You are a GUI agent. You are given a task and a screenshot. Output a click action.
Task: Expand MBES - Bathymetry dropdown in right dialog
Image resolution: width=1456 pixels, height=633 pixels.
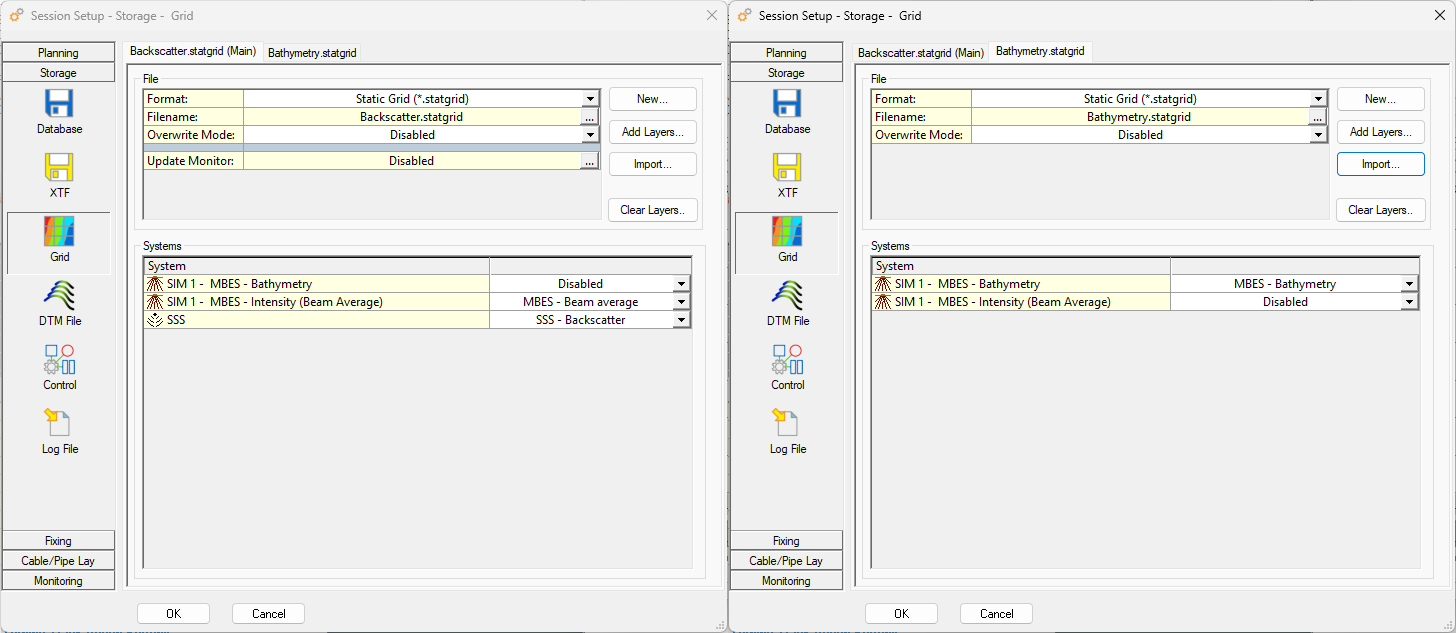[x=1410, y=284]
